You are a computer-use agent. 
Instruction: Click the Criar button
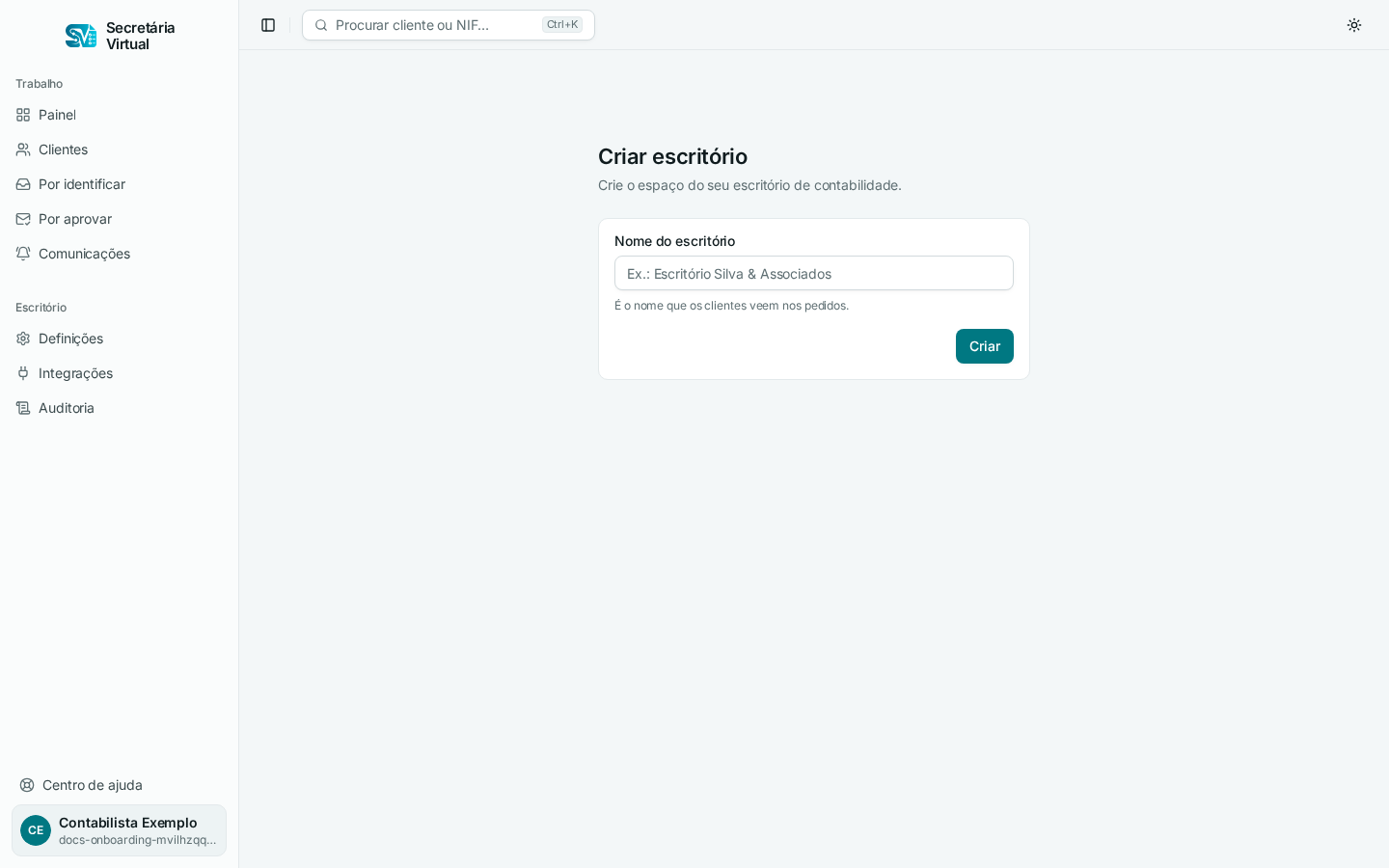tap(985, 346)
